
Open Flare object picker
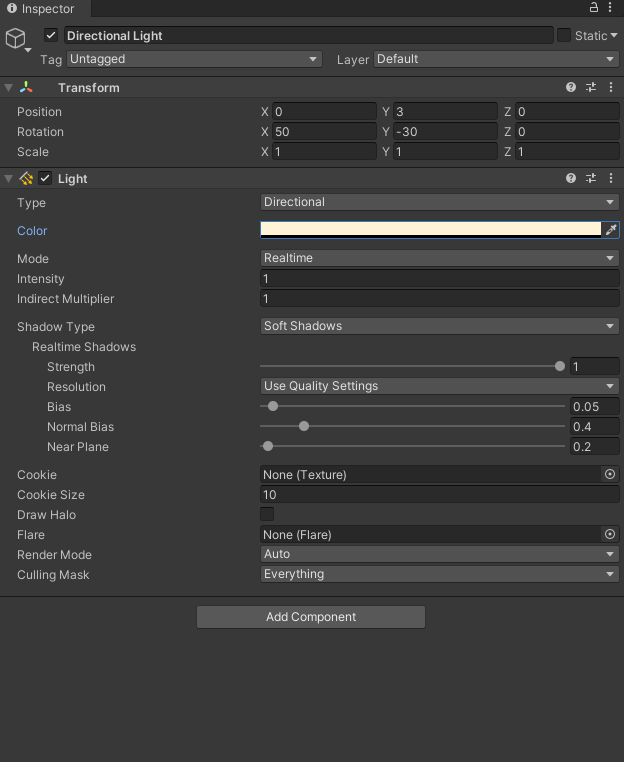pos(610,534)
